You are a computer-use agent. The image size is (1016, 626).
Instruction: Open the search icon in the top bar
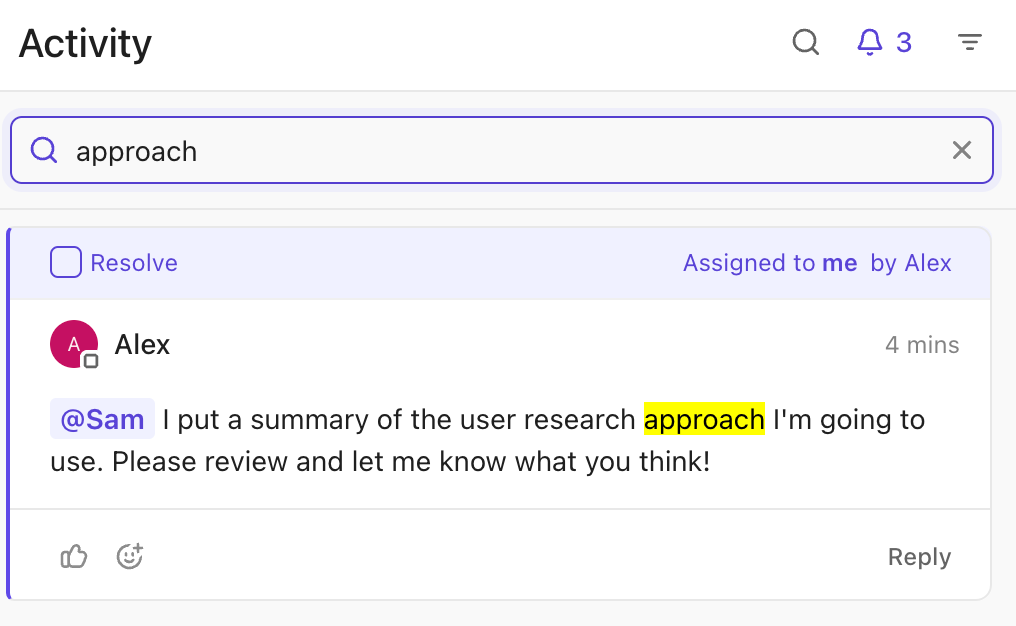coord(806,43)
